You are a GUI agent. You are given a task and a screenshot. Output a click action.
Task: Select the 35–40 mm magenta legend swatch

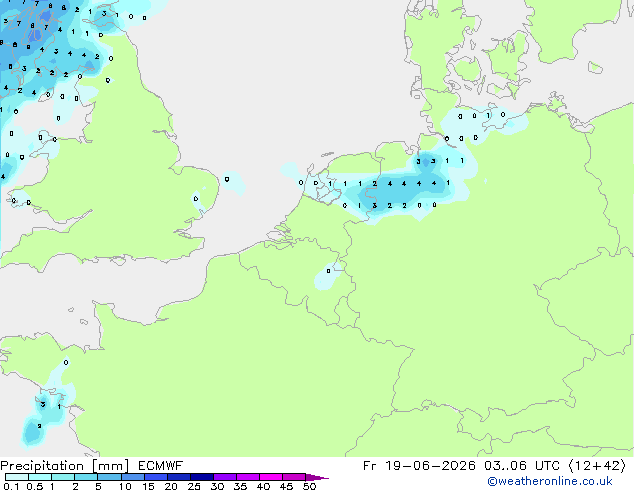click(247, 477)
